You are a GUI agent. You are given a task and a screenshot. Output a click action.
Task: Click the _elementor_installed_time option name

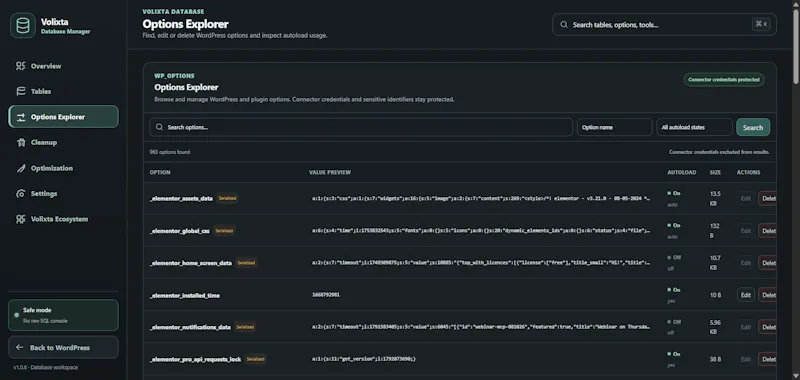(185, 295)
